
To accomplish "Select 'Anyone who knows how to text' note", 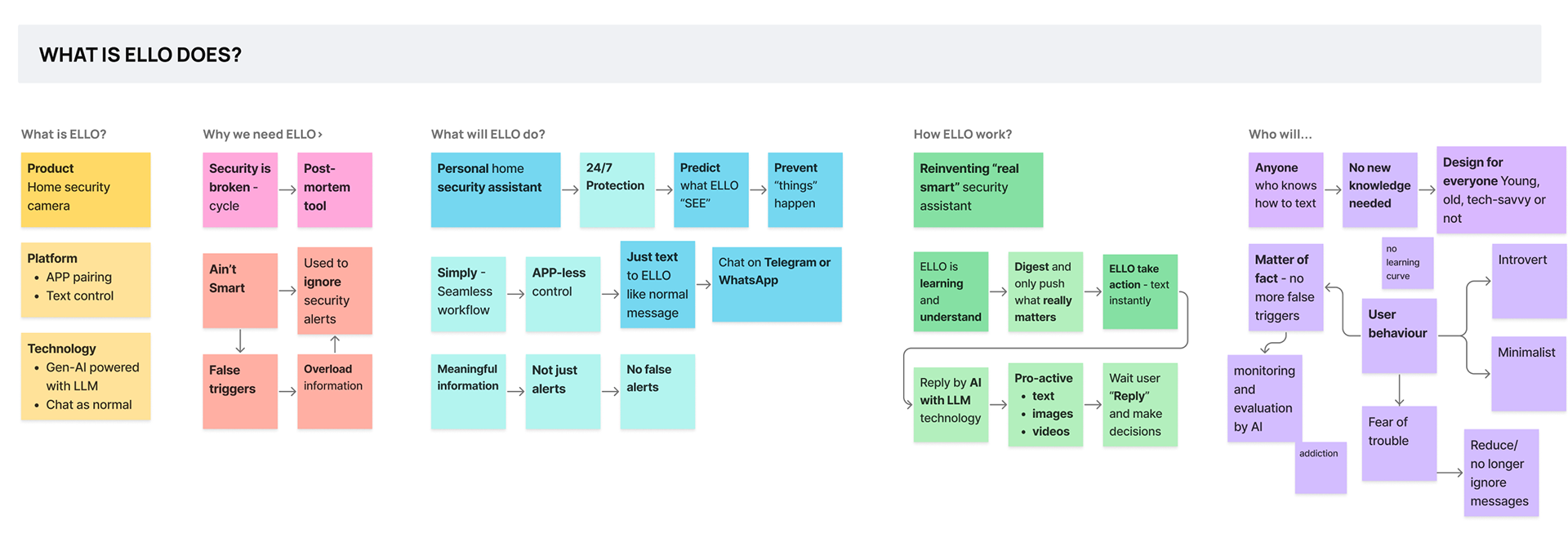I will tap(1285, 189).
